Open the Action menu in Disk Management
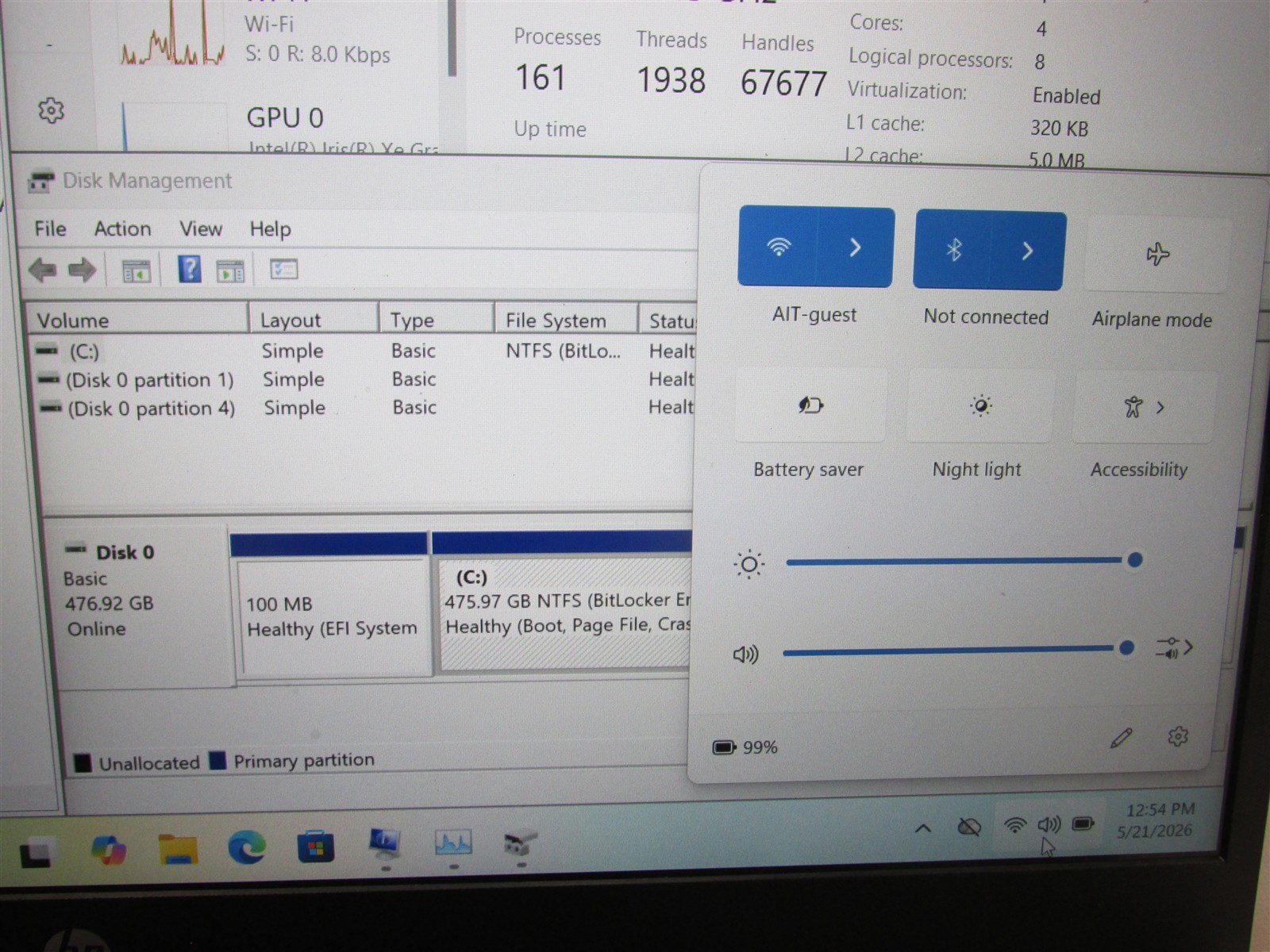1270x952 pixels. (x=122, y=228)
